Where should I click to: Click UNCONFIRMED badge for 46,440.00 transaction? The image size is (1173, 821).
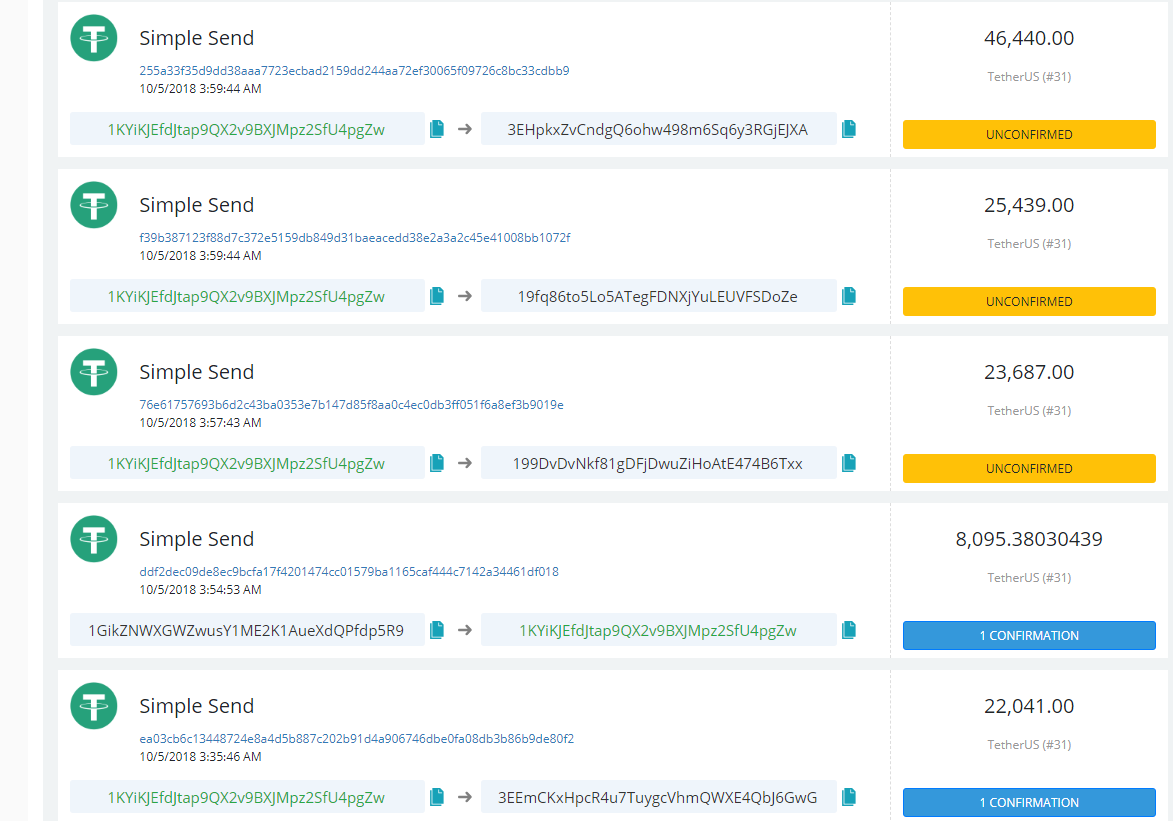tap(1029, 135)
